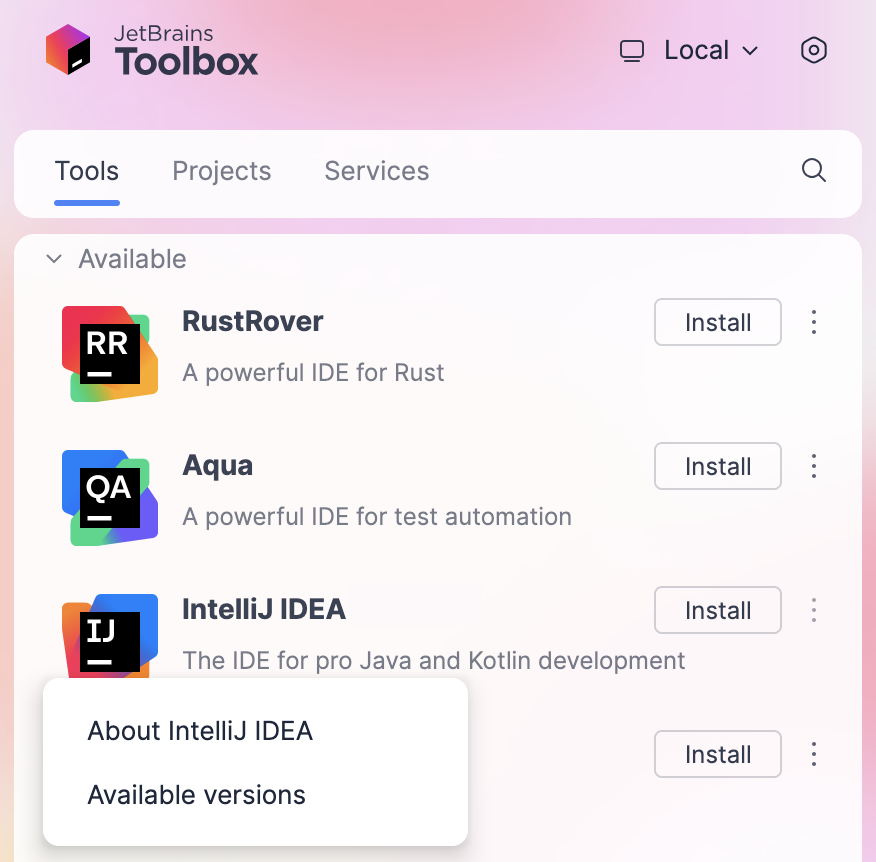The image size is (876, 862).
Task: Install RustRover
Action: (717, 322)
